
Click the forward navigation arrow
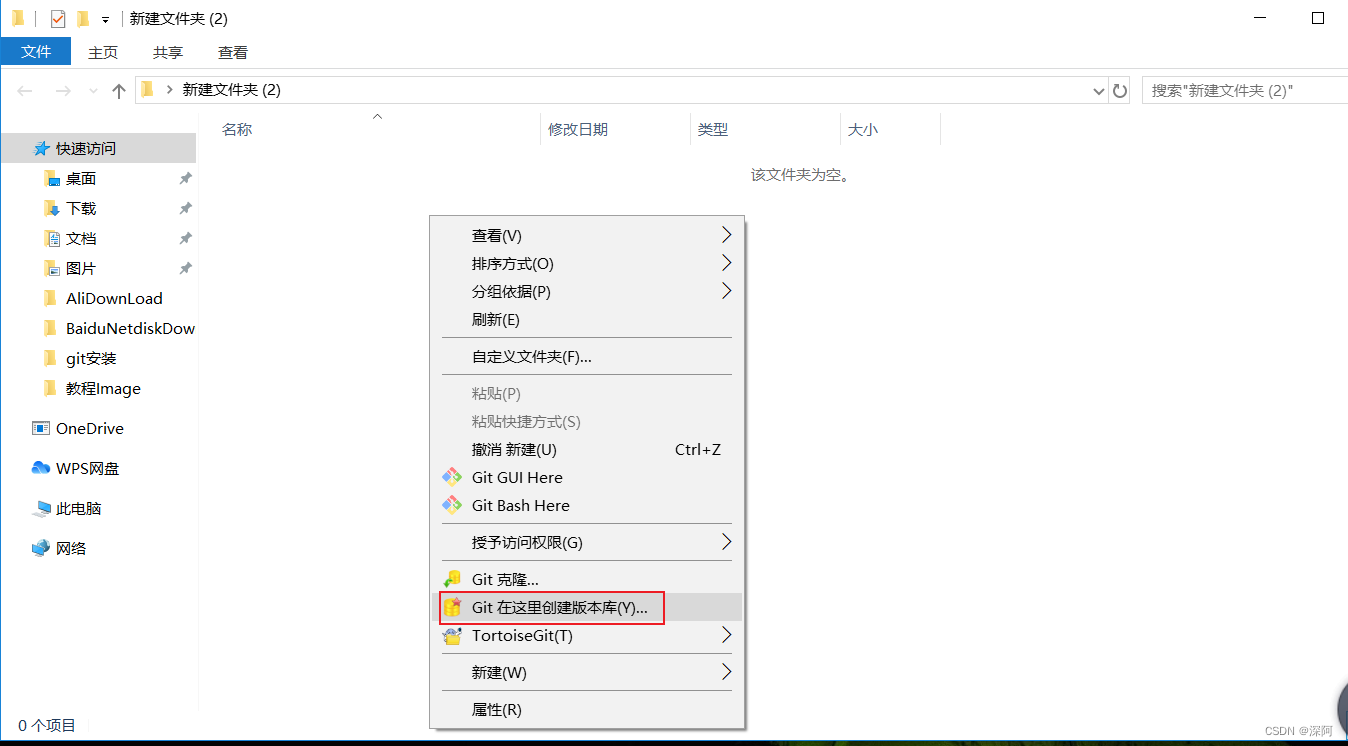62,91
